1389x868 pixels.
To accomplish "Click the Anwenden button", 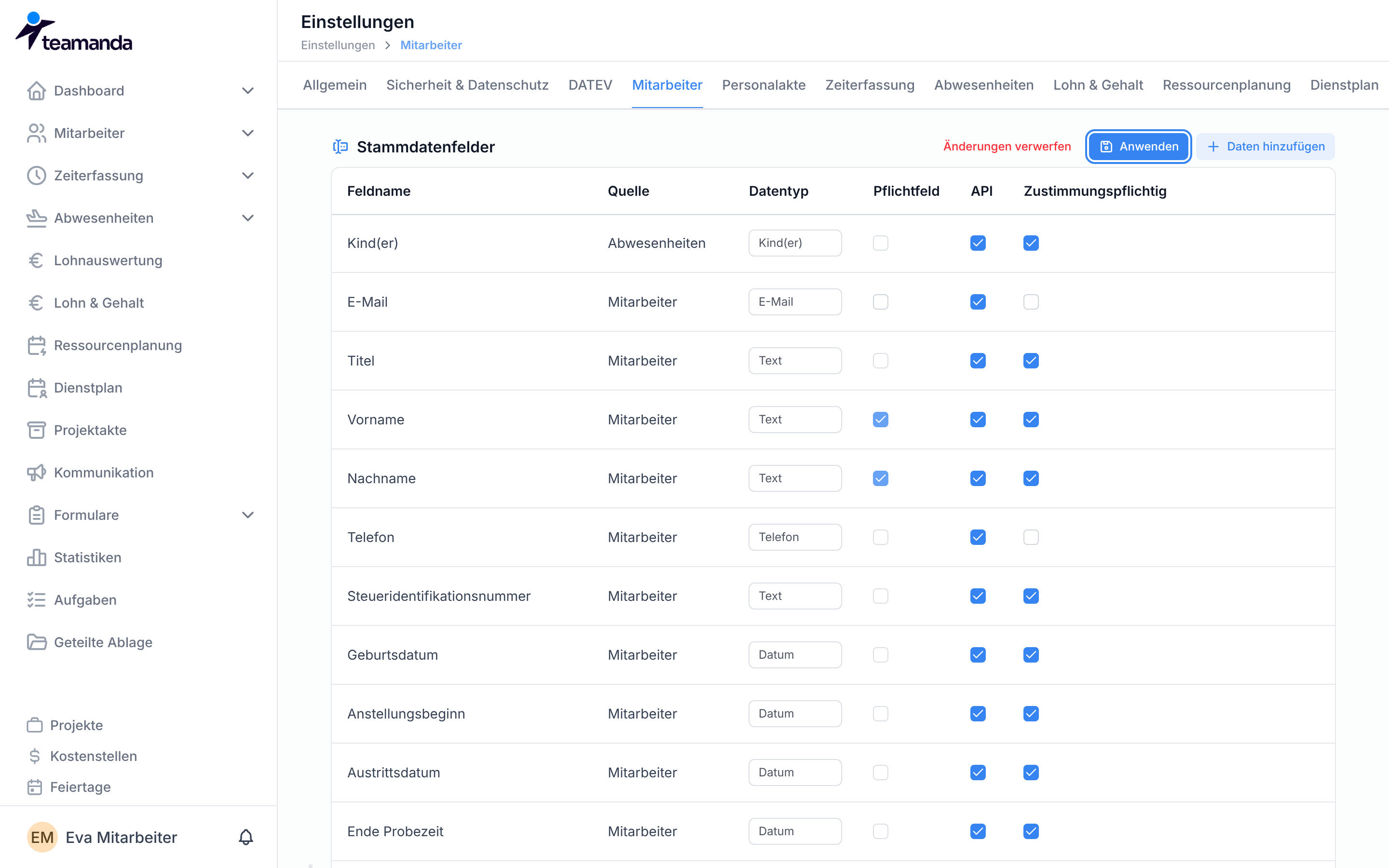I will [x=1138, y=147].
